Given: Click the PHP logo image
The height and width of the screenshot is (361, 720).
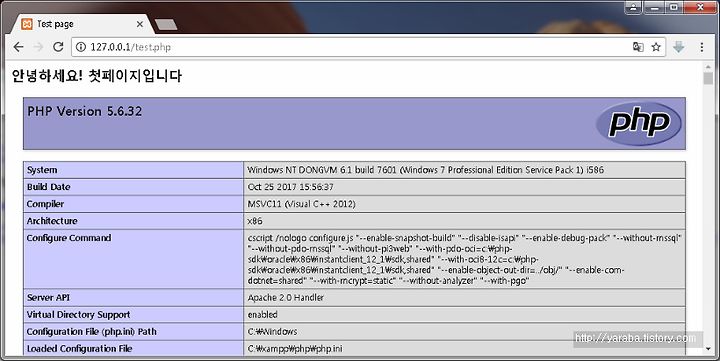Looking at the screenshot, I should (x=639, y=123).
